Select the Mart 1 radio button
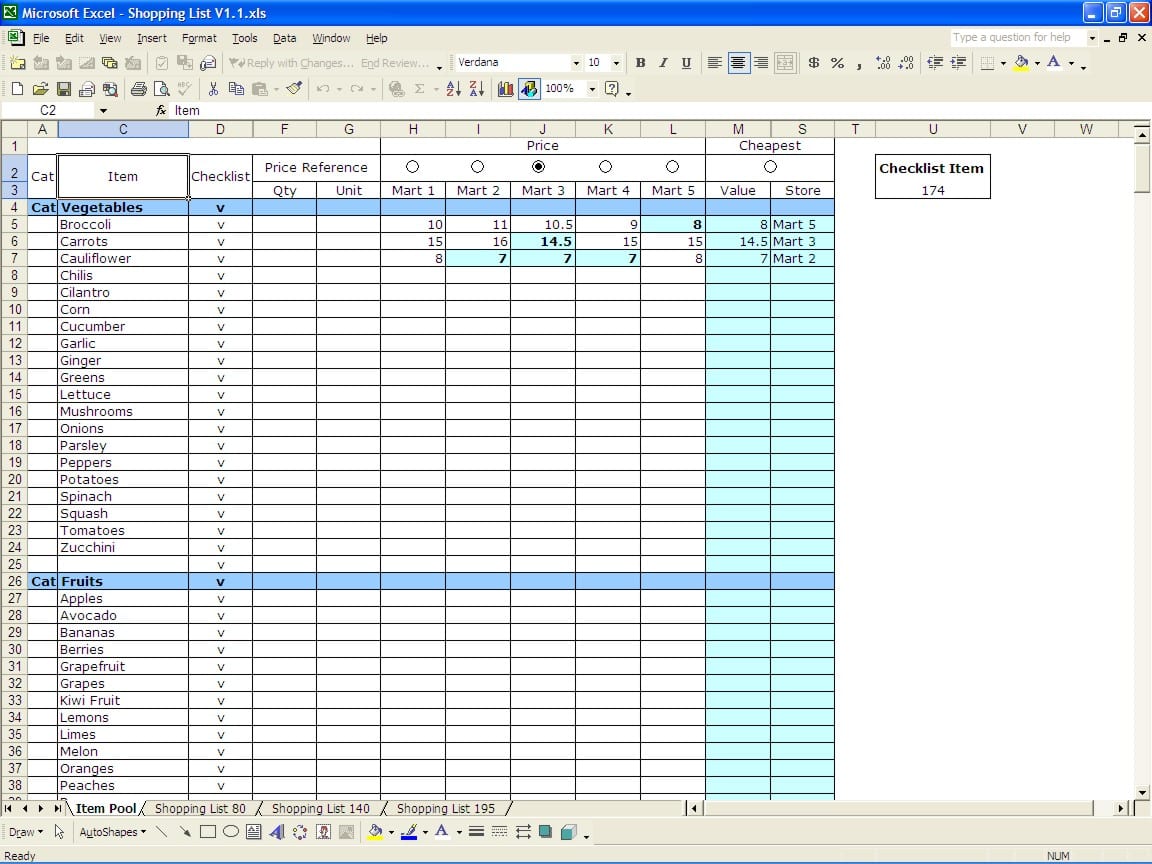Viewport: 1152px width, 864px height. 413,166
